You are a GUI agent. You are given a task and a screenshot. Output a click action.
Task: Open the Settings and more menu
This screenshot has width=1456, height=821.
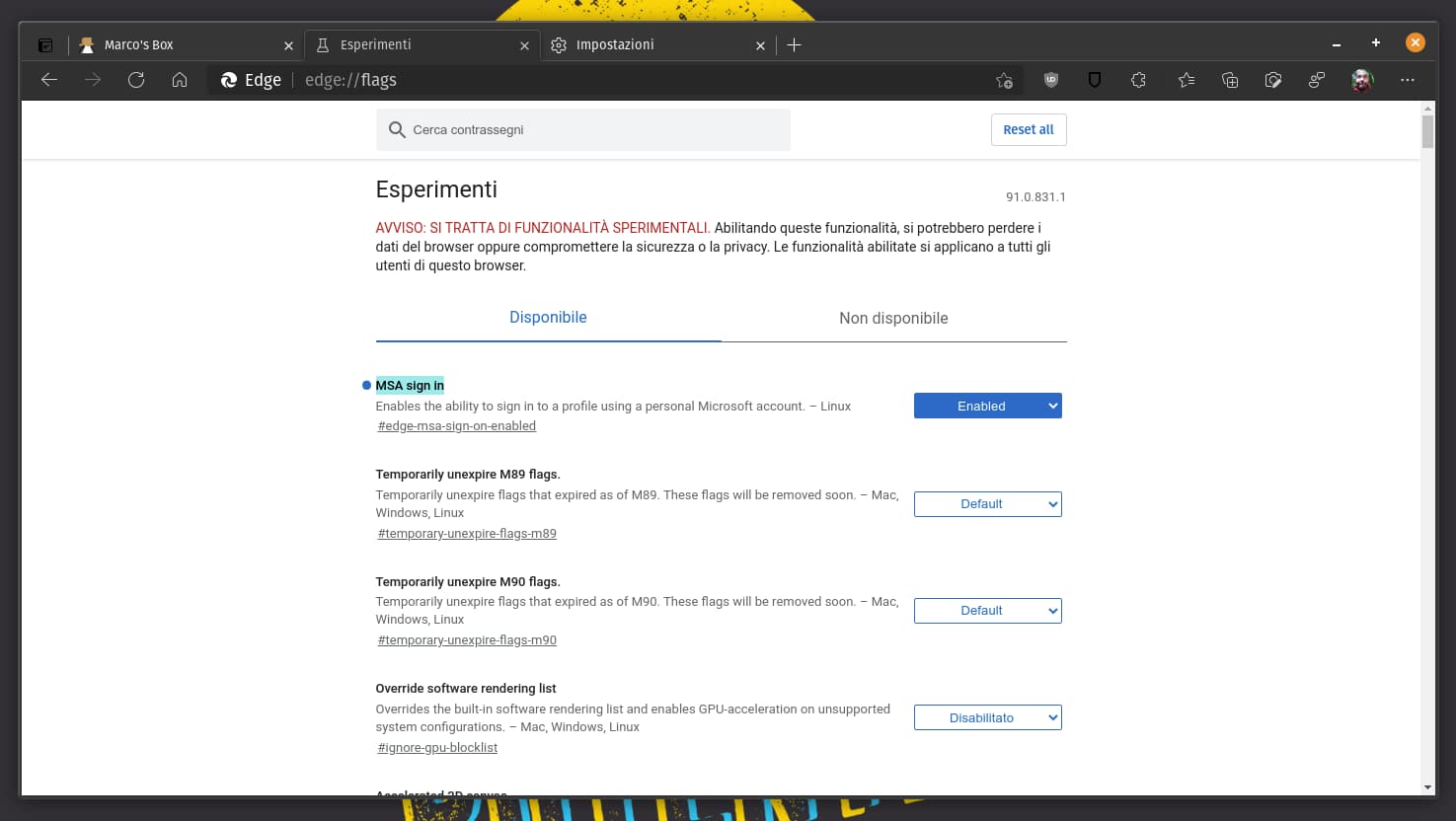1408,80
